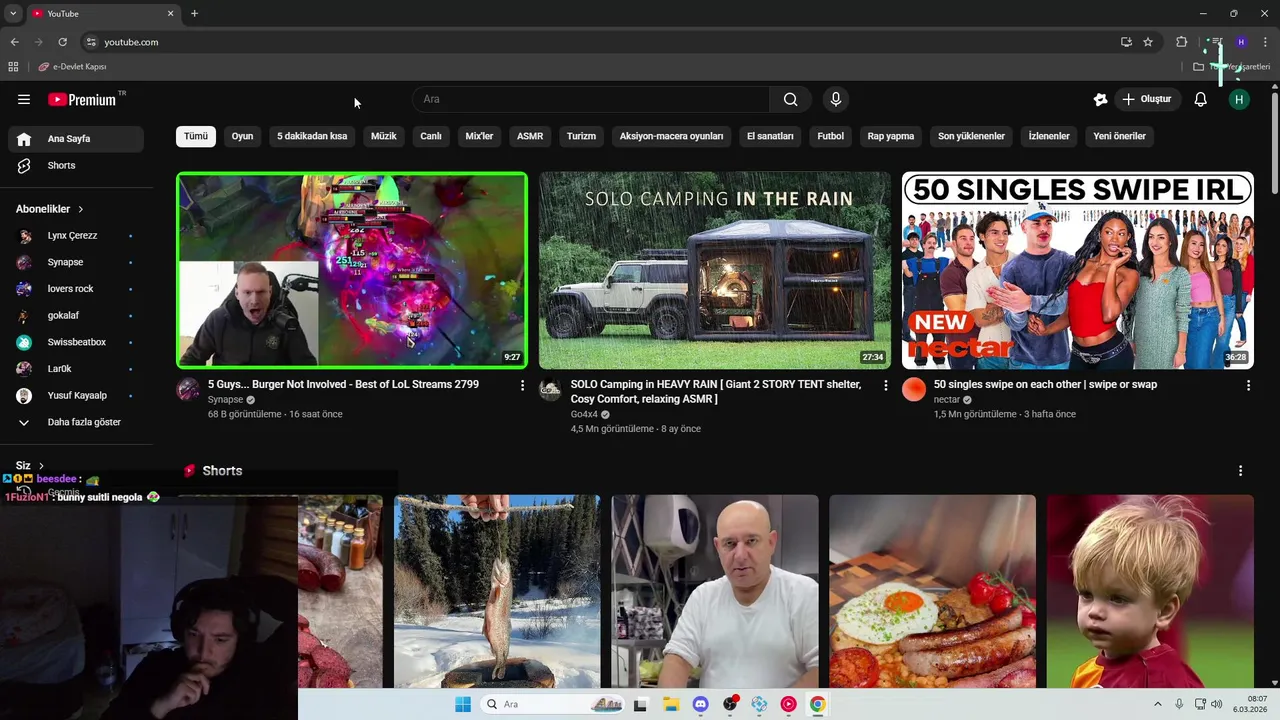Start voice search with the microphone
The width and height of the screenshot is (1280, 720).
coord(836,99)
